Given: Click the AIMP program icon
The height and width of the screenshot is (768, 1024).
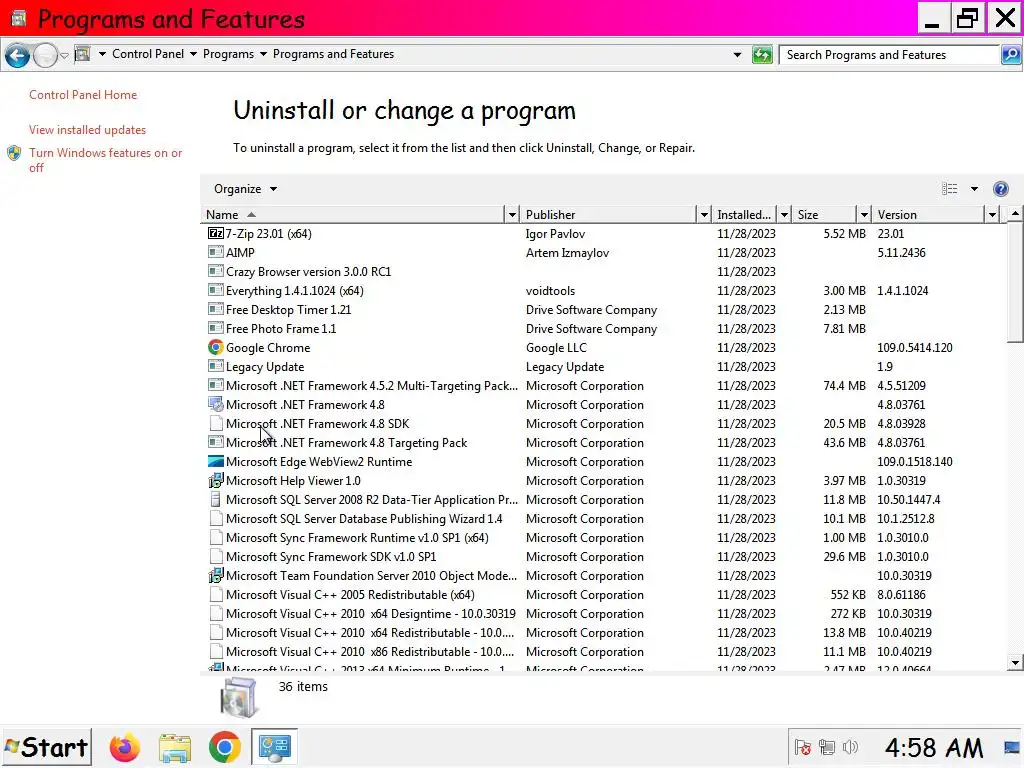Looking at the screenshot, I should tap(216, 252).
